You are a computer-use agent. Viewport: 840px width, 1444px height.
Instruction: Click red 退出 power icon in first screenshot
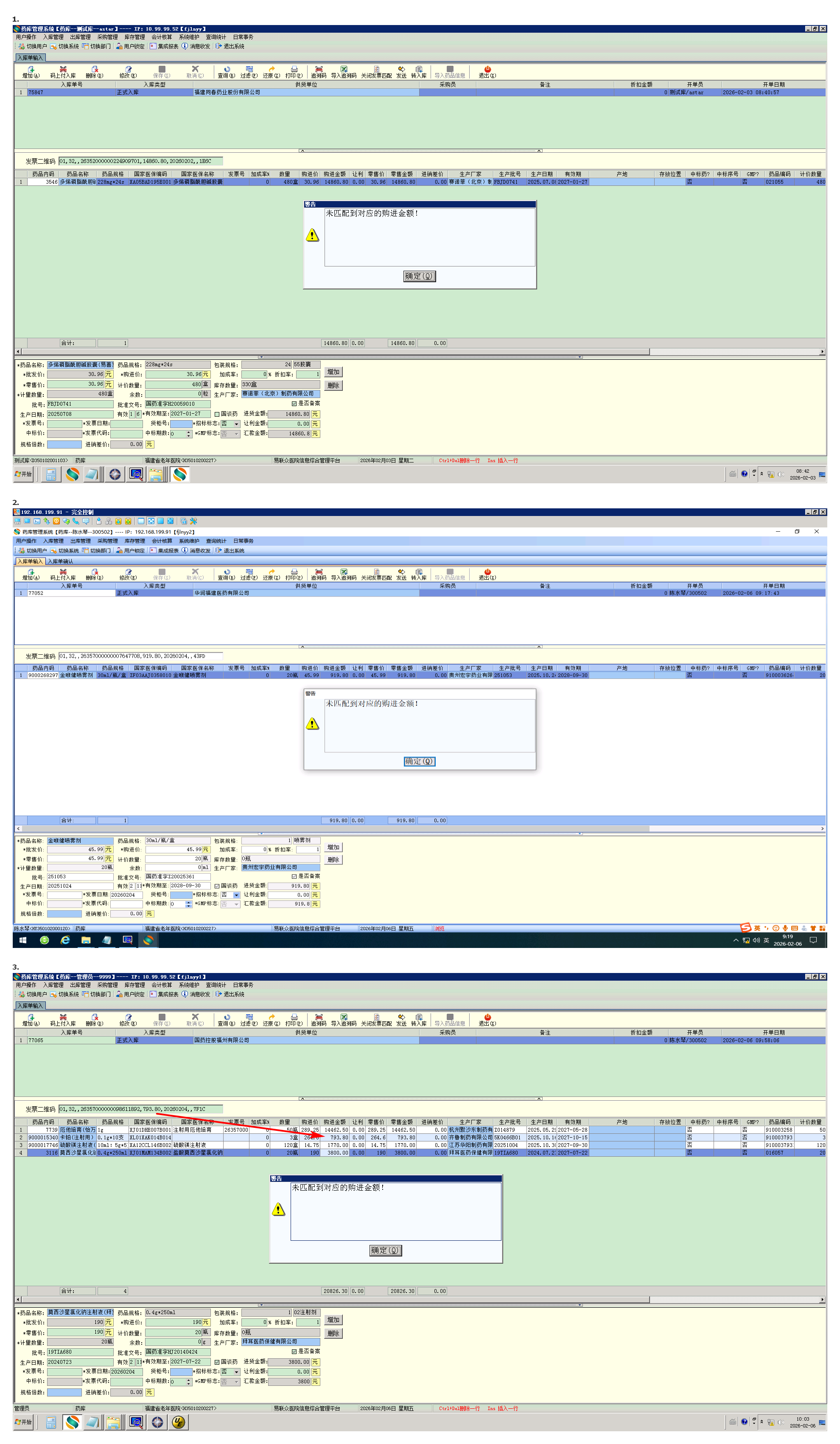tap(487, 69)
